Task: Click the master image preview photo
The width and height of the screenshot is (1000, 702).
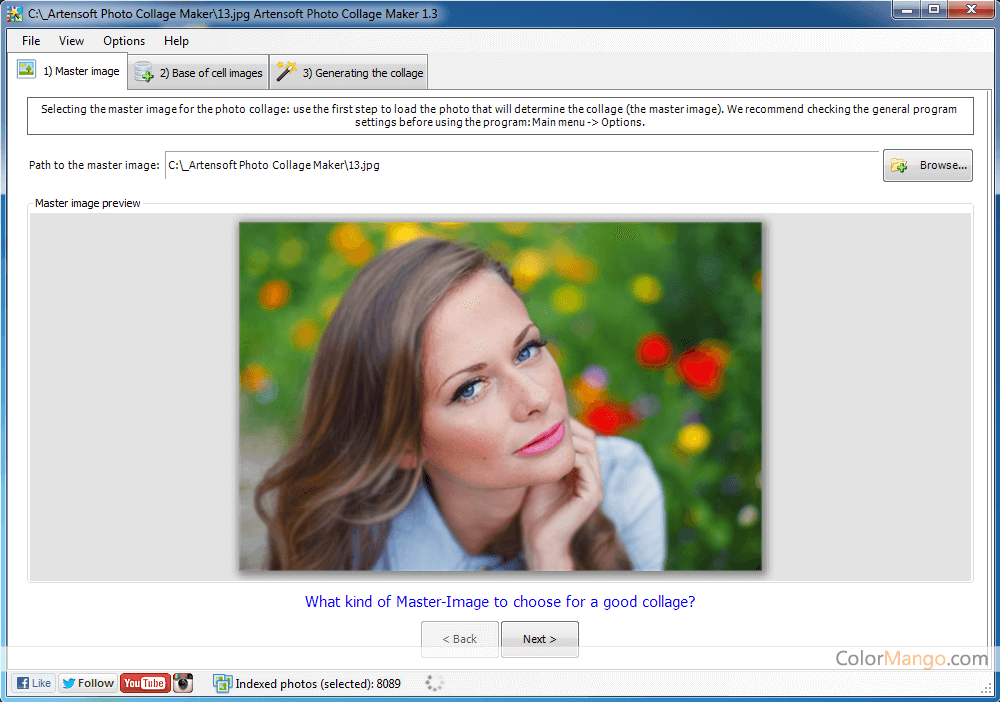Action: [x=499, y=396]
